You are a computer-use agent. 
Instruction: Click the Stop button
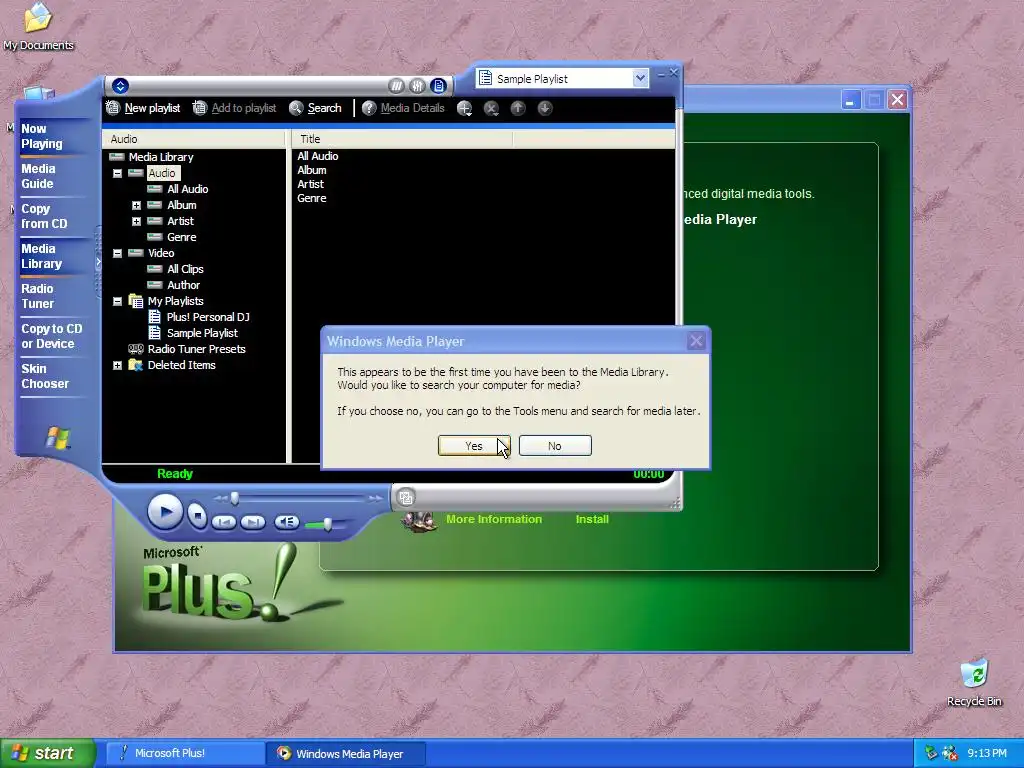point(197,516)
